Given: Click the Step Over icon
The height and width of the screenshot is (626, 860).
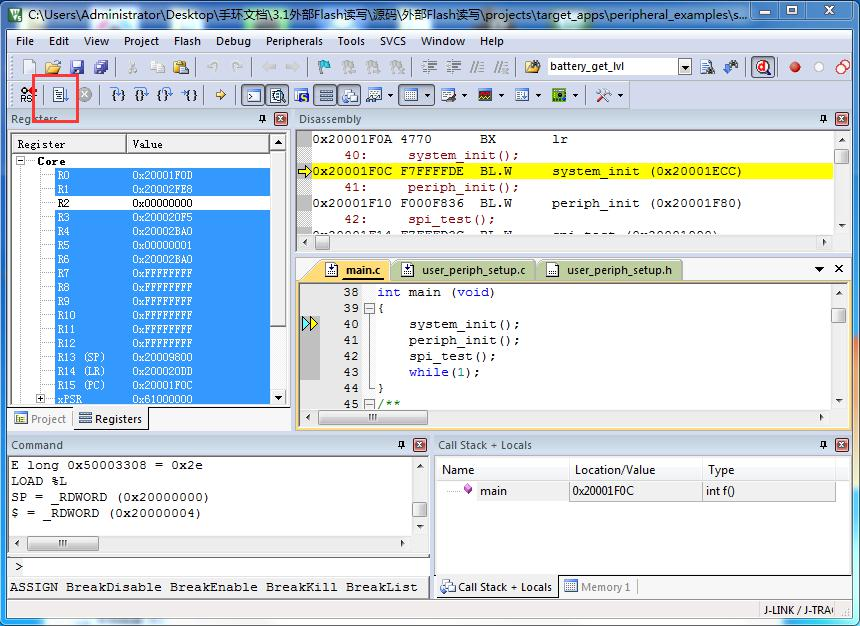Looking at the screenshot, I should pyautogui.click(x=141, y=95).
